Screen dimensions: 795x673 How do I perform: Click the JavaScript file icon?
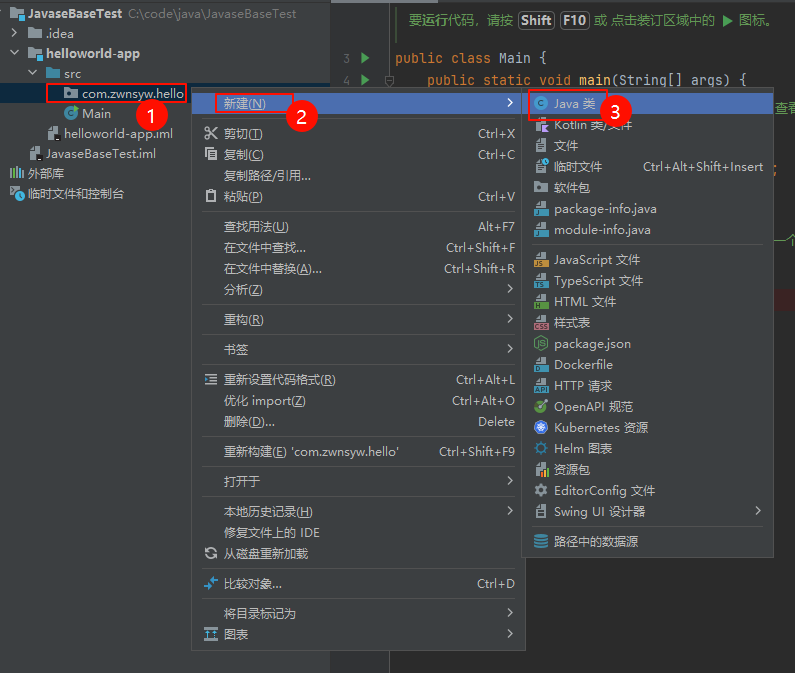(x=541, y=260)
